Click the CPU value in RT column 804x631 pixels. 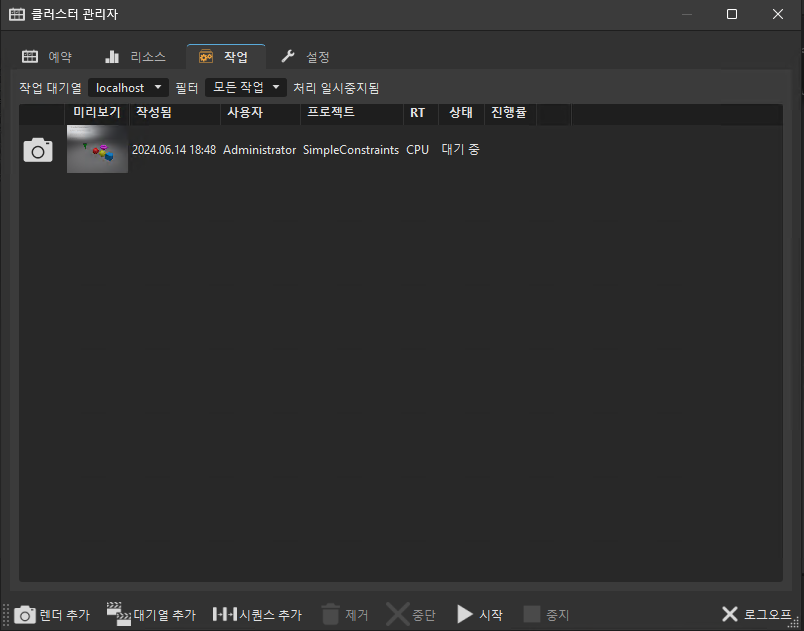coord(417,150)
